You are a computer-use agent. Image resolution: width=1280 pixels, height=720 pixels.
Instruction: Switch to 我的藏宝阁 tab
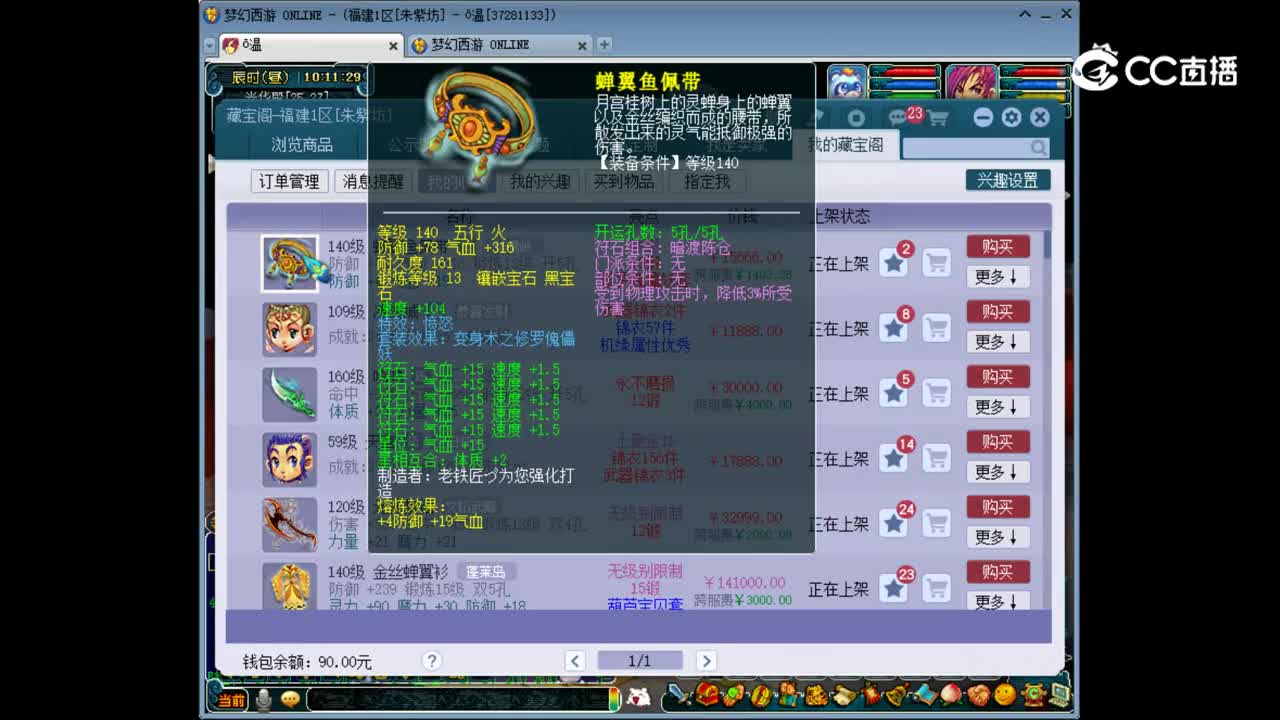pos(846,145)
